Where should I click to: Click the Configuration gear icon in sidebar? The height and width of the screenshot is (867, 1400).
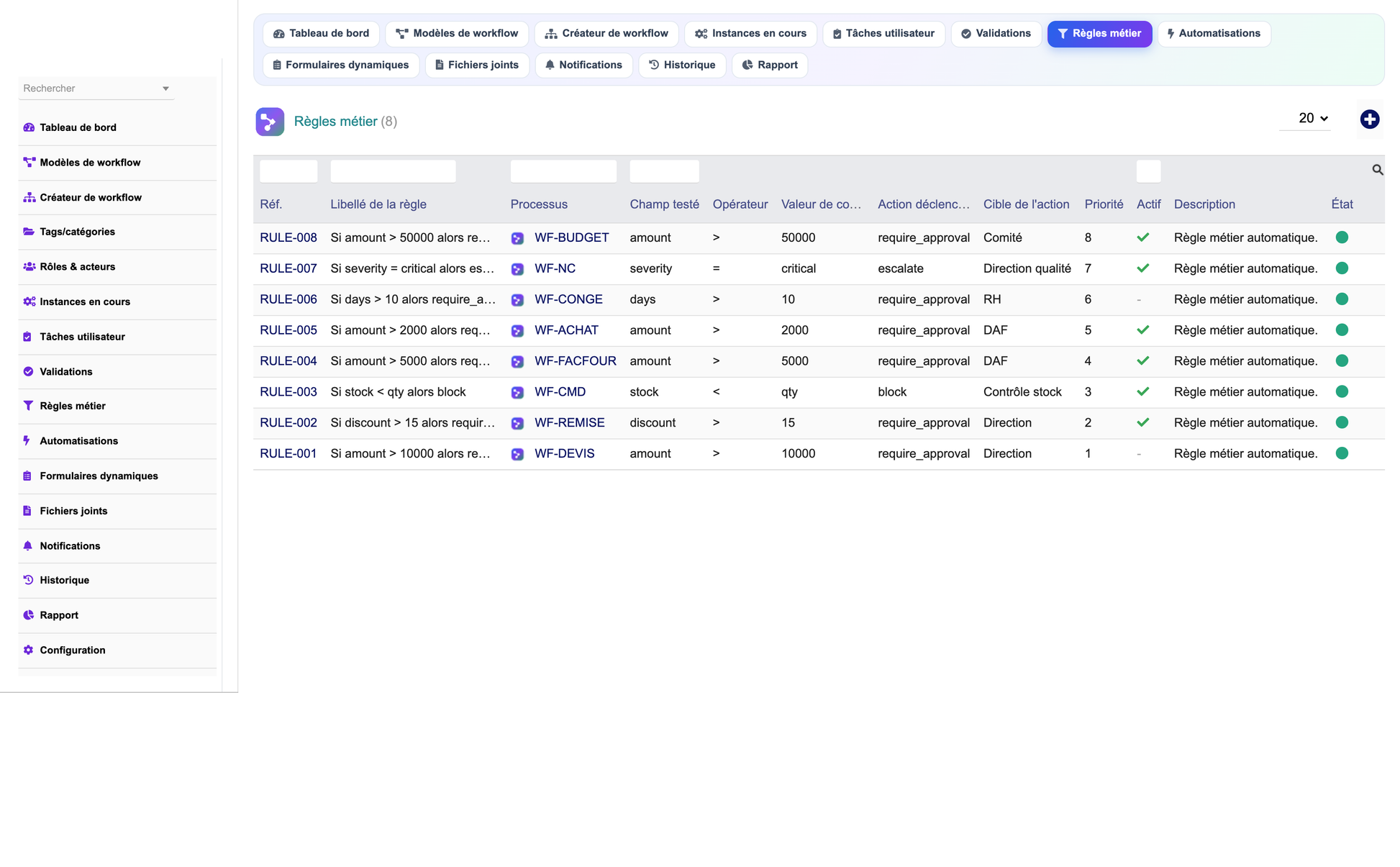point(28,650)
